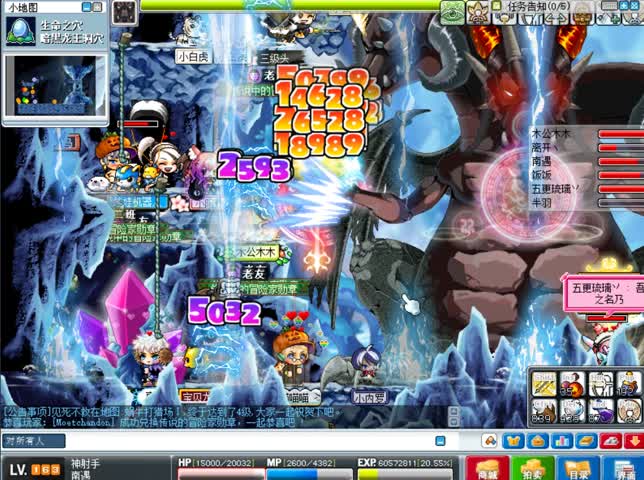Click the green-plus buff icon
644x480 pixels.
coord(609,18)
